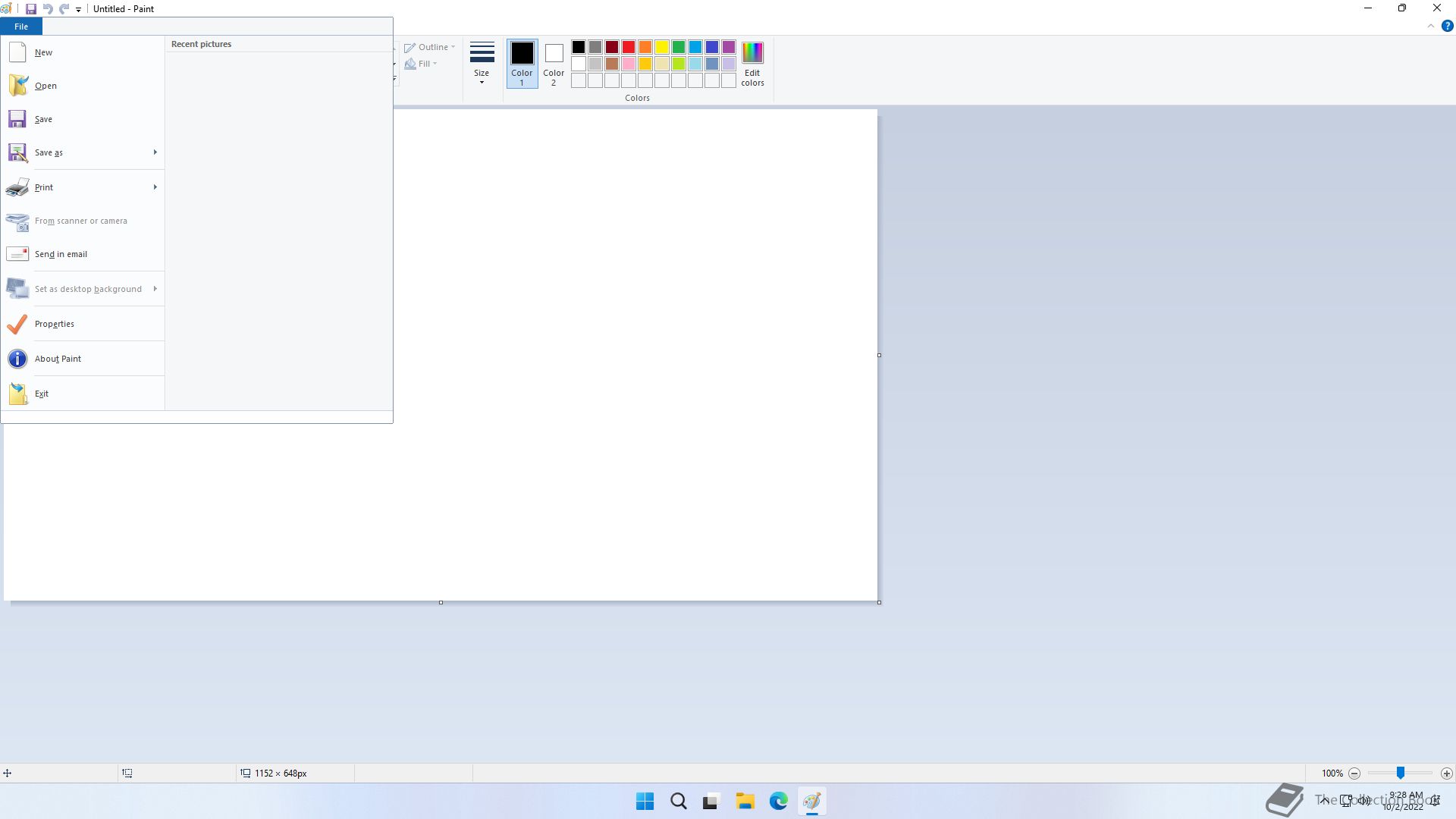This screenshot has height=819, width=1456.
Task: Choose the Print menu entry
Action: (x=44, y=187)
